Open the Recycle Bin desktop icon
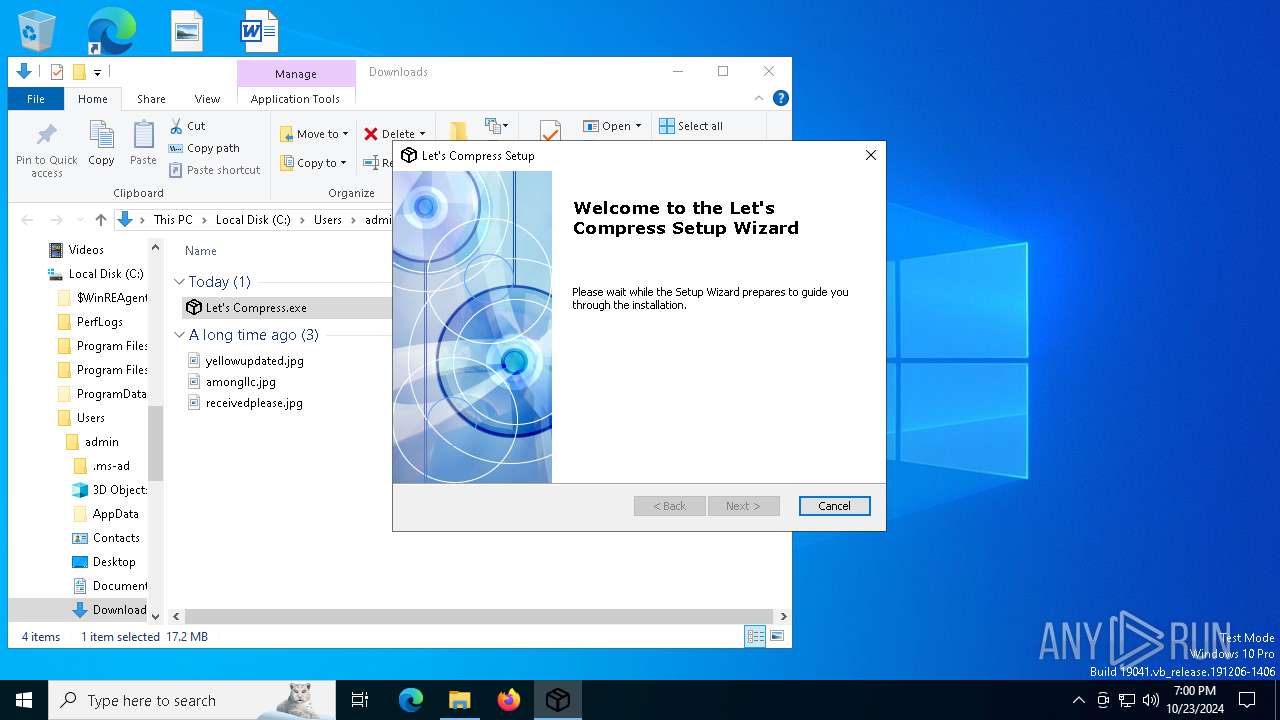 pyautogui.click(x=37, y=30)
